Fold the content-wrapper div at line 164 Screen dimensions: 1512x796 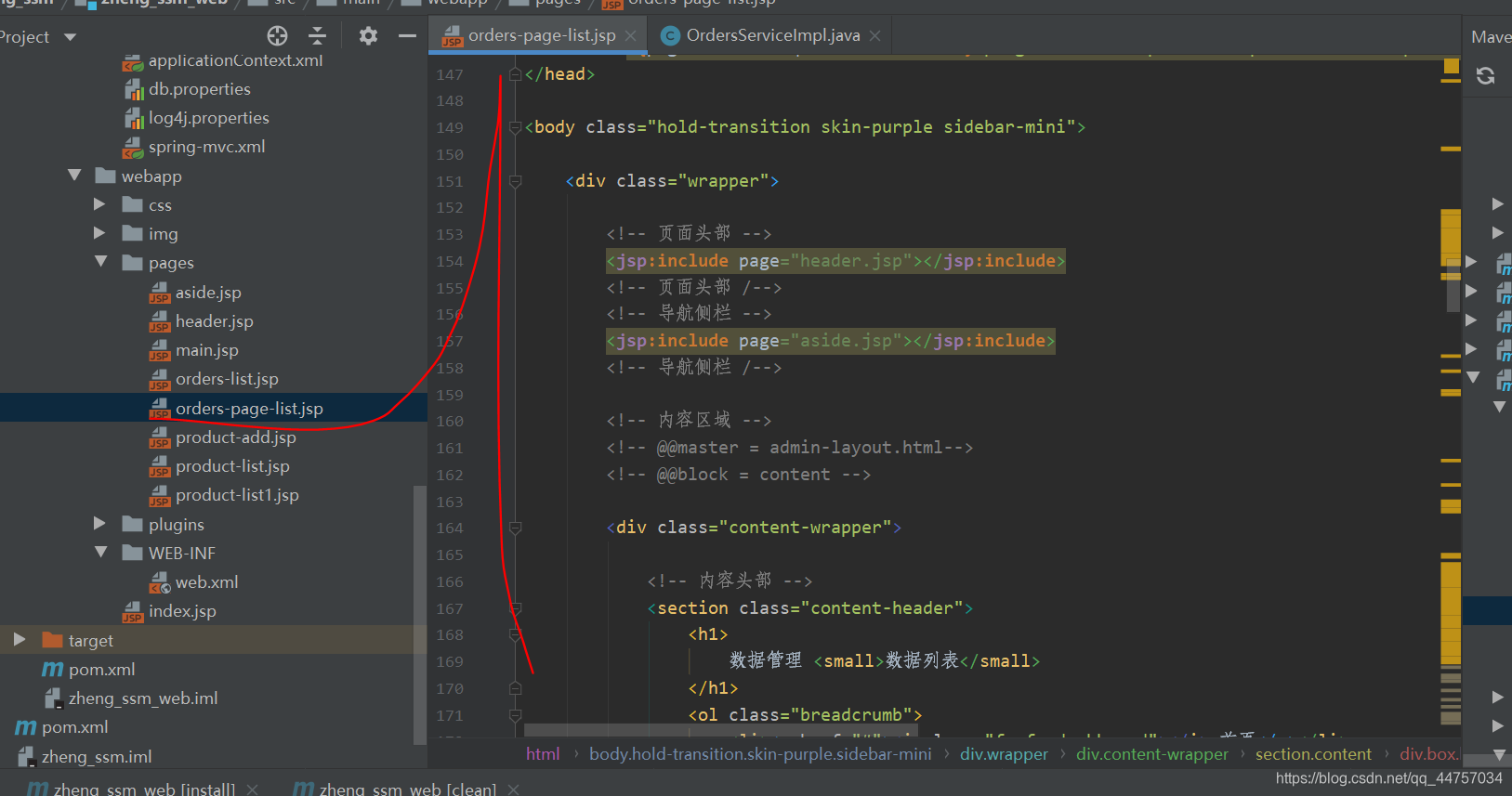tap(515, 528)
